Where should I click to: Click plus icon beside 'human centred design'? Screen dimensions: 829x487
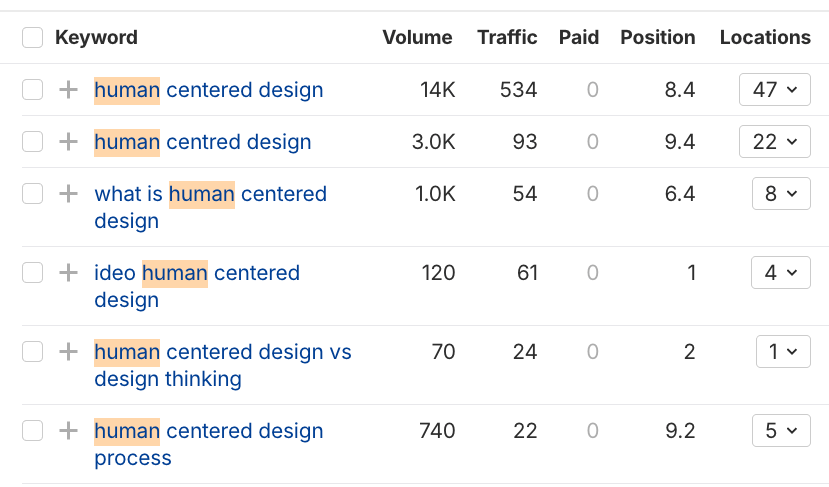tap(68, 142)
